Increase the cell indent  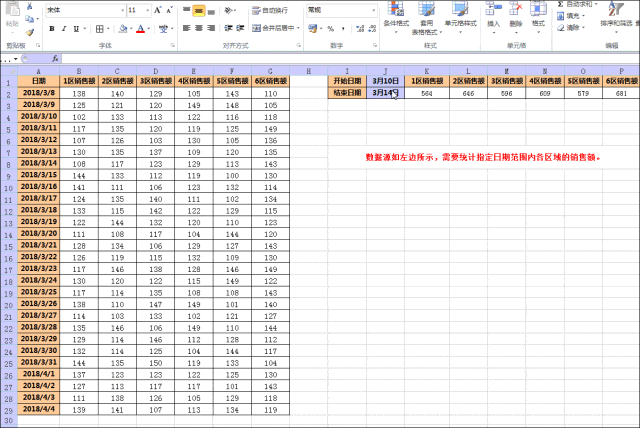click(240, 28)
